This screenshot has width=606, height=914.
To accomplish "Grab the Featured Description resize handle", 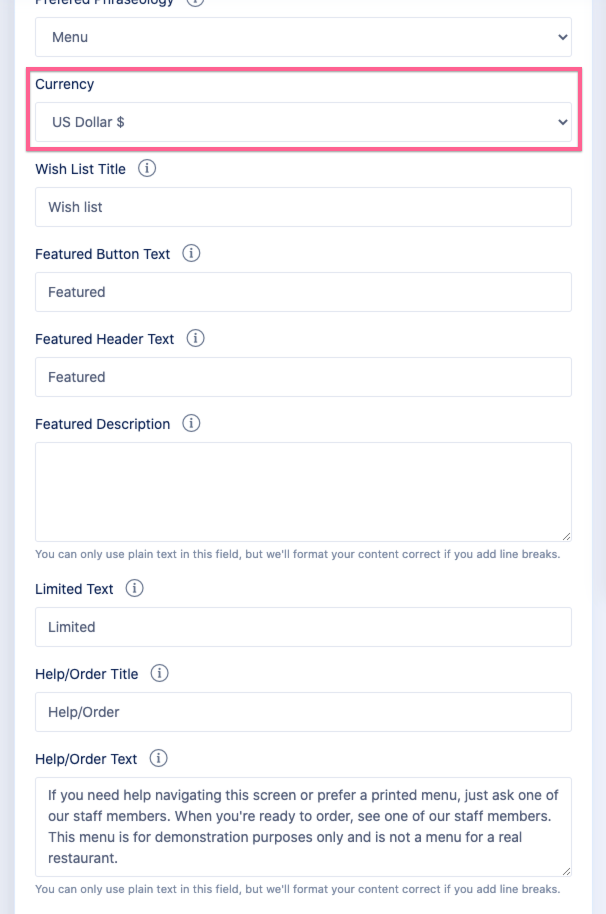I will coord(566,536).
